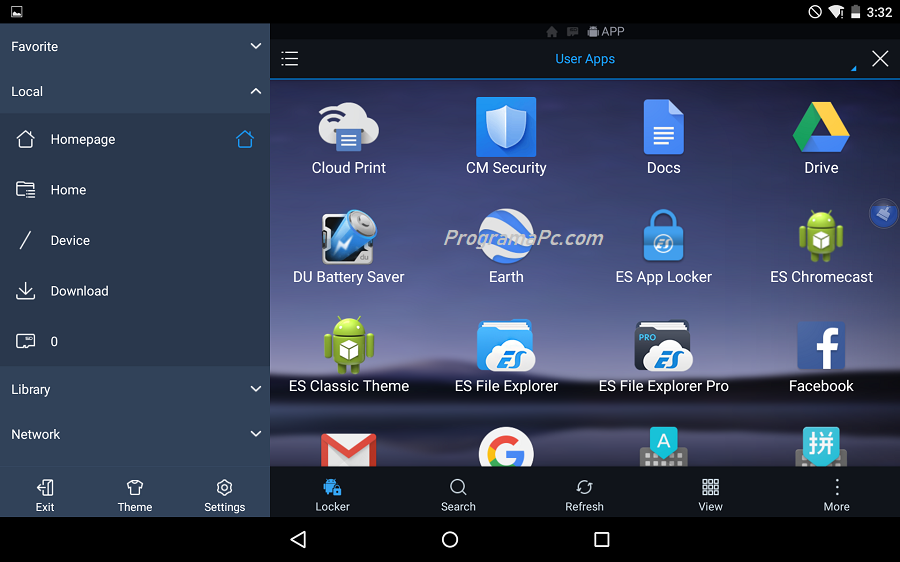Collapse the Local section
The height and width of the screenshot is (562, 900).
[x=256, y=91]
